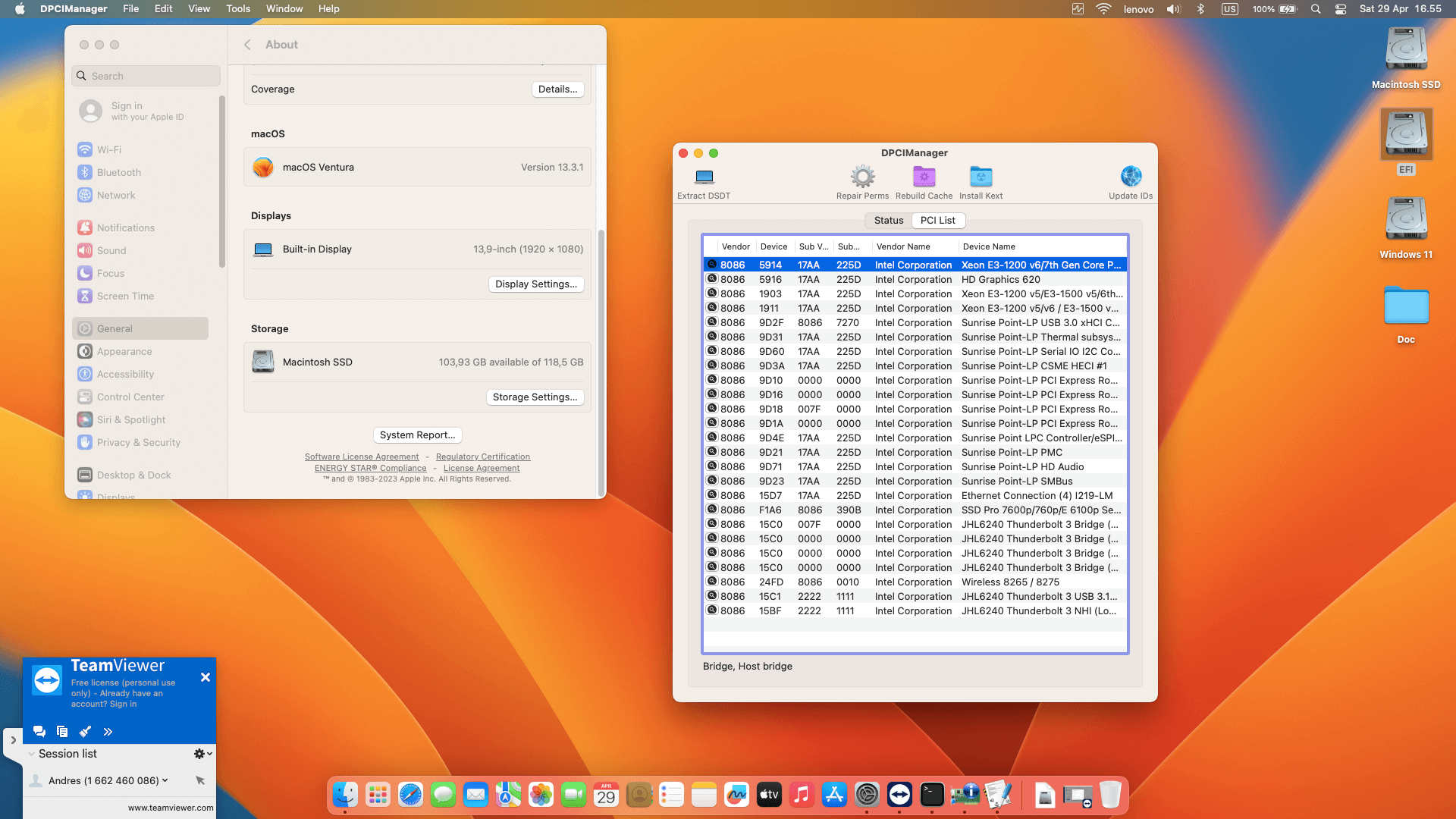Click TeamViewer file transfer icon
1456x819 pixels.
[62, 732]
